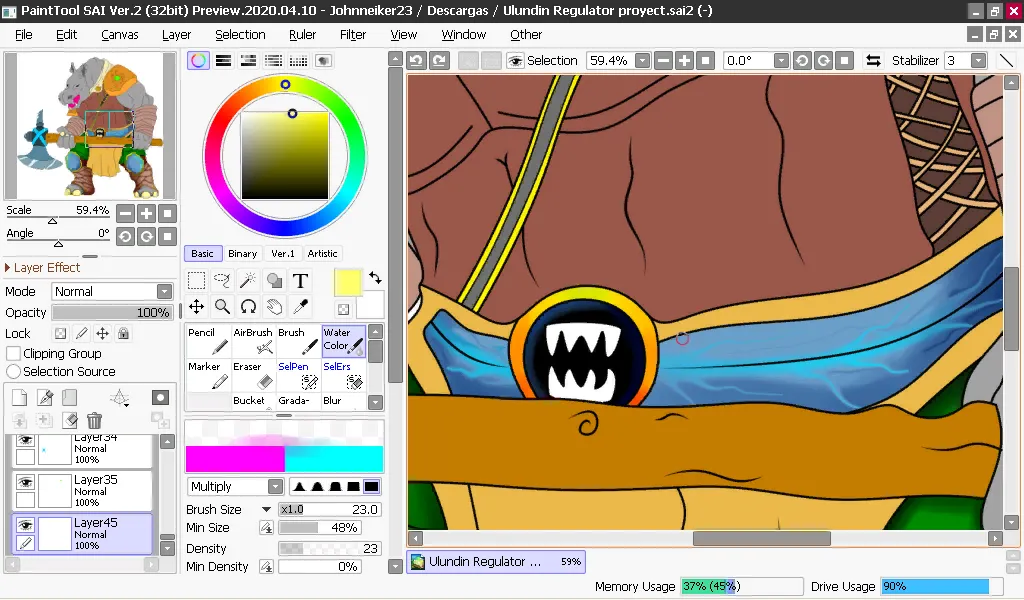
Task: Click the Density slider bar
Action: 329,548
